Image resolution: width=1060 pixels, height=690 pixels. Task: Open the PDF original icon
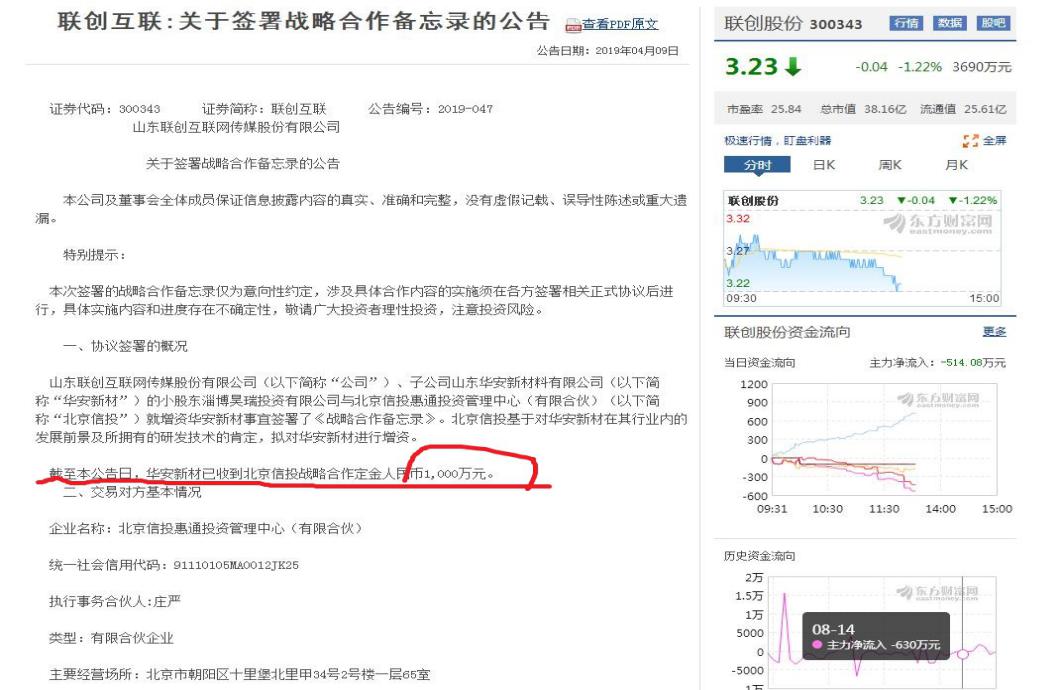pos(573,26)
